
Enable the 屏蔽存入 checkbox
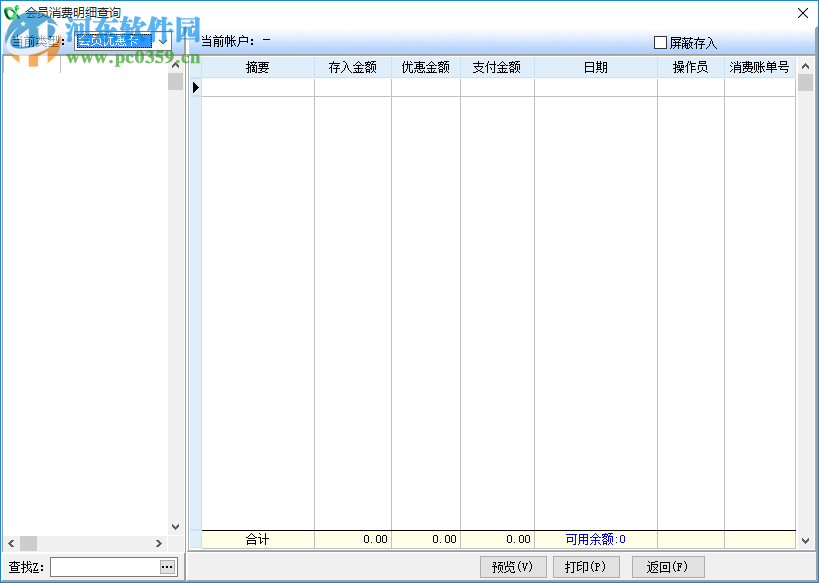[x=660, y=42]
